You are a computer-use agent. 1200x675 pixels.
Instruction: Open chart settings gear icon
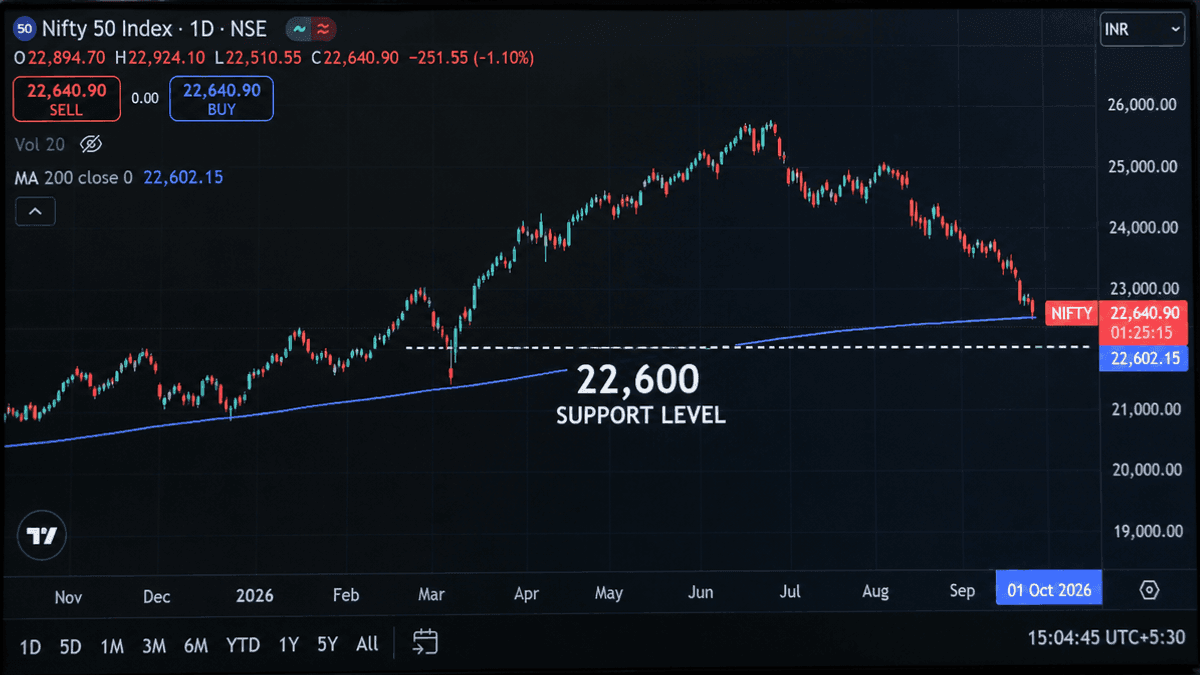coord(1149,590)
